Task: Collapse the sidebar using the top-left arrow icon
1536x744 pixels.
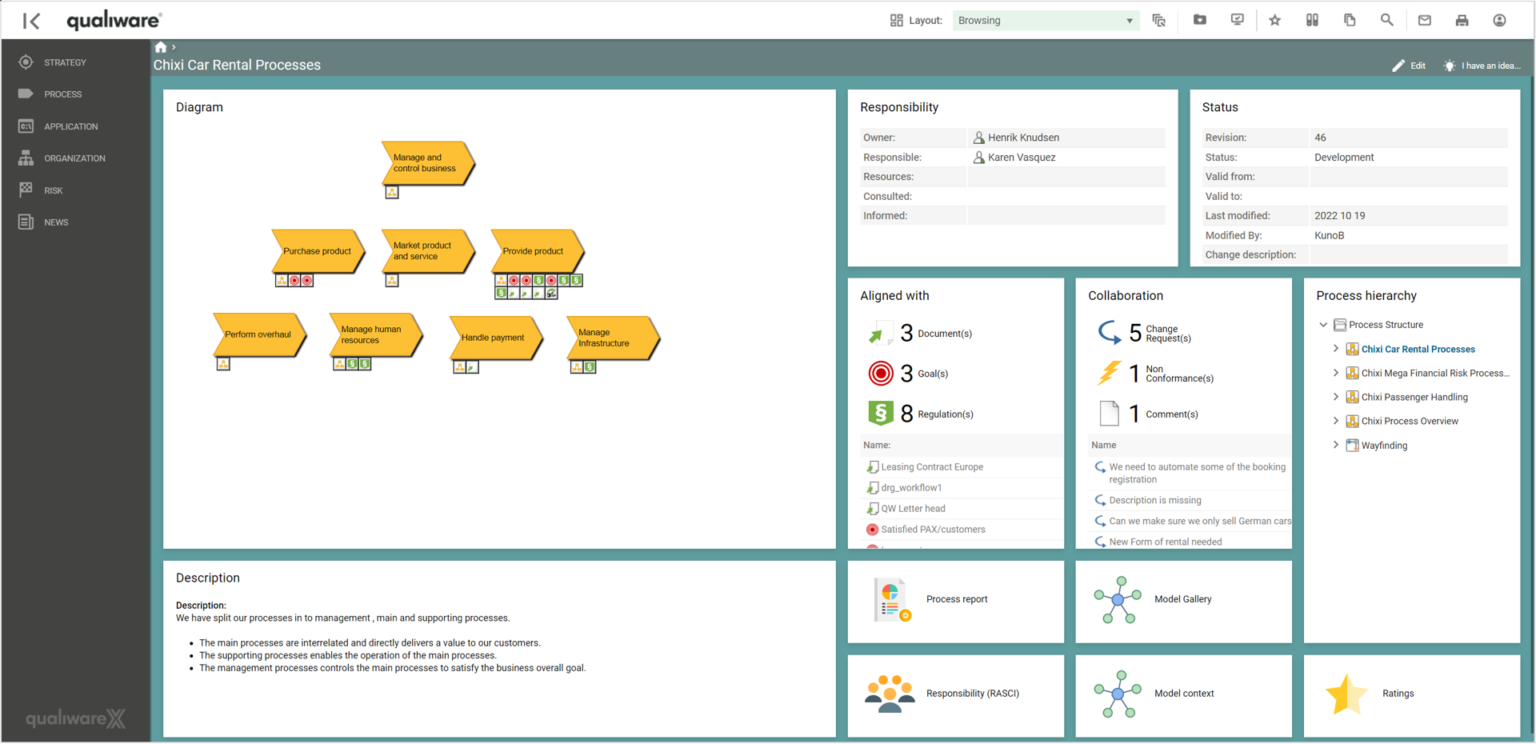Action: tap(31, 21)
